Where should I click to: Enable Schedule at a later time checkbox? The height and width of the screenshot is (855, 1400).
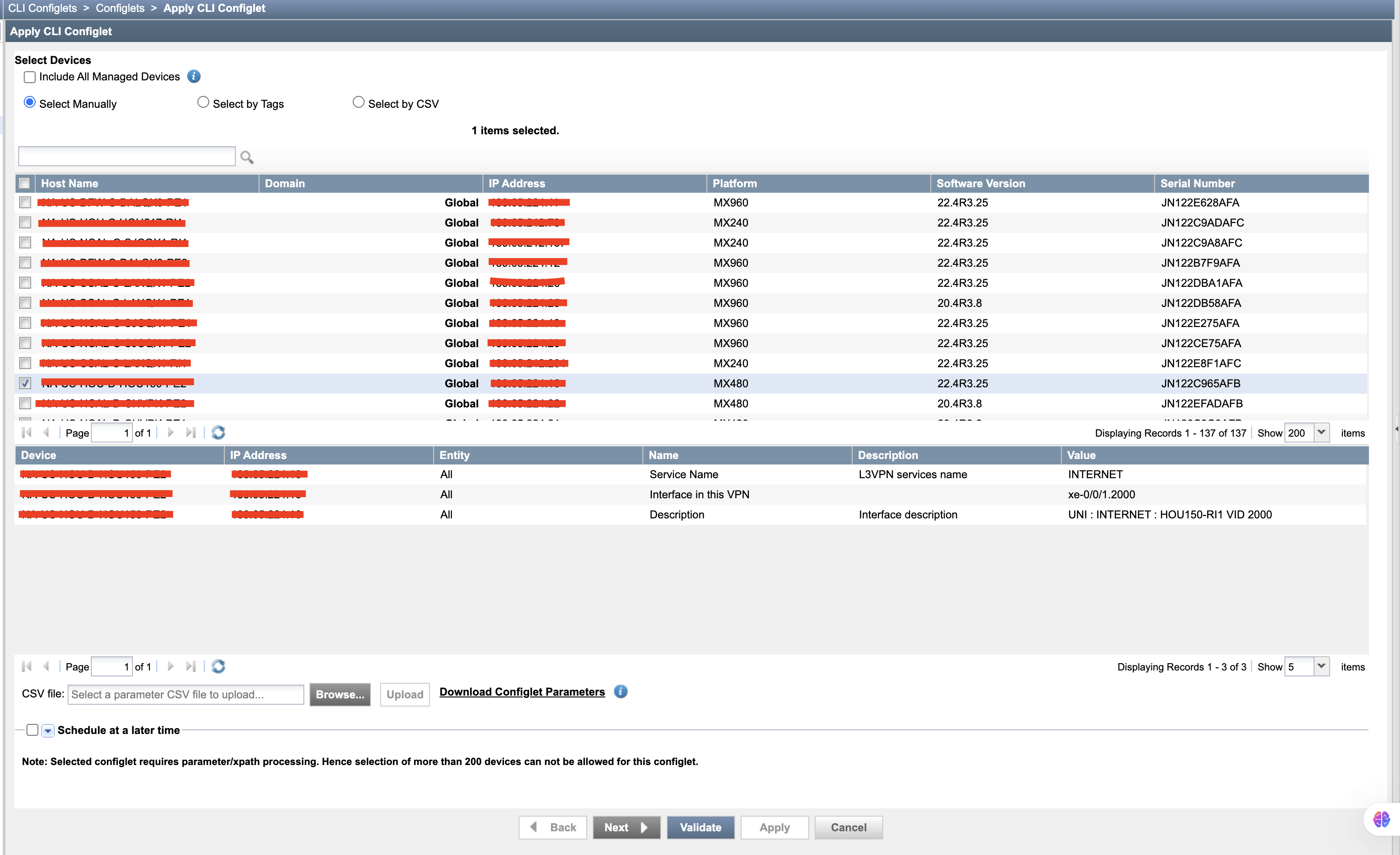pyautogui.click(x=32, y=730)
